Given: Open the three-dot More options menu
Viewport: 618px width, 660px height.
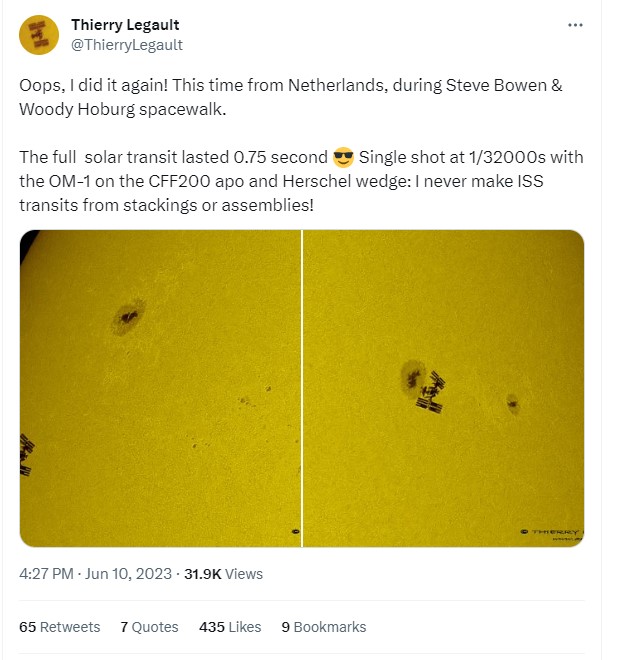Looking at the screenshot, I should (575, 25).
